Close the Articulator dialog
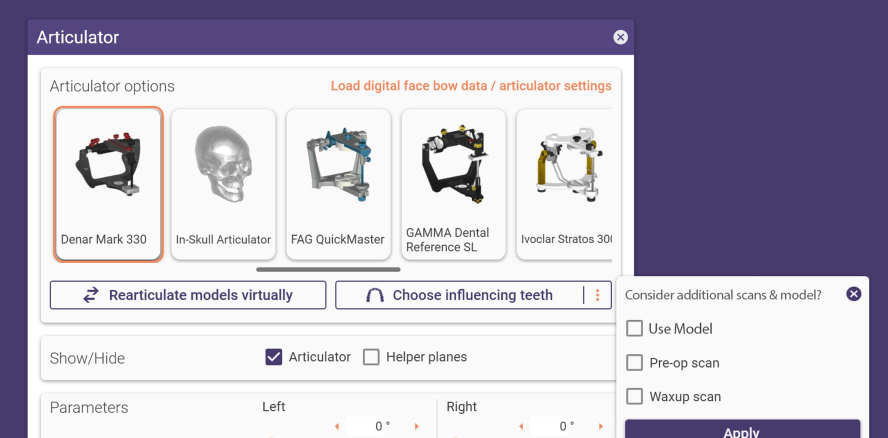The height and width of the screenshot is (438, 888). [620, 37]
